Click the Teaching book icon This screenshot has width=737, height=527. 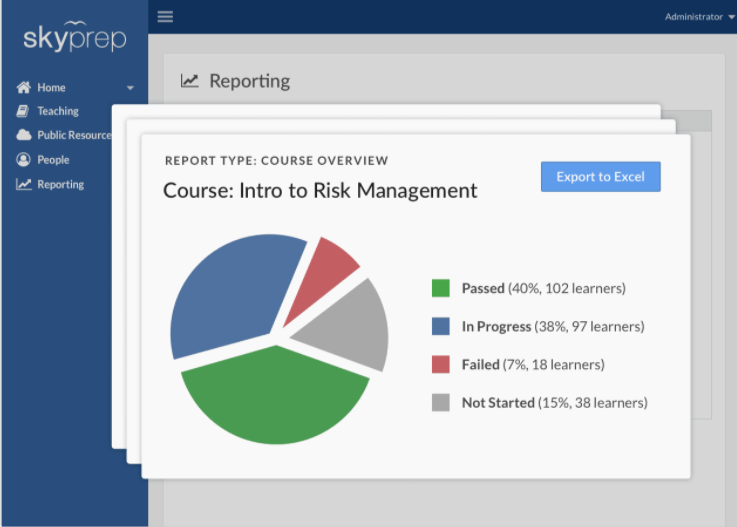tap(23, 111)
